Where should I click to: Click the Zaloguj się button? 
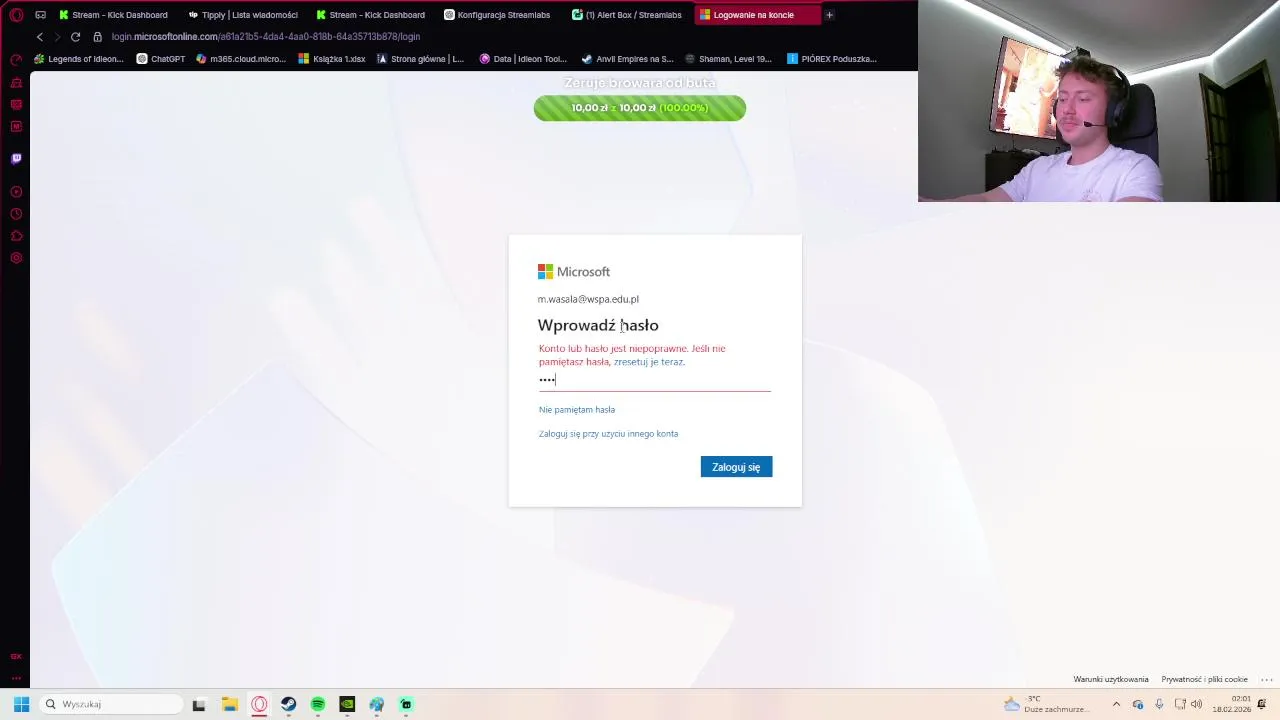(x=736, y=467)
